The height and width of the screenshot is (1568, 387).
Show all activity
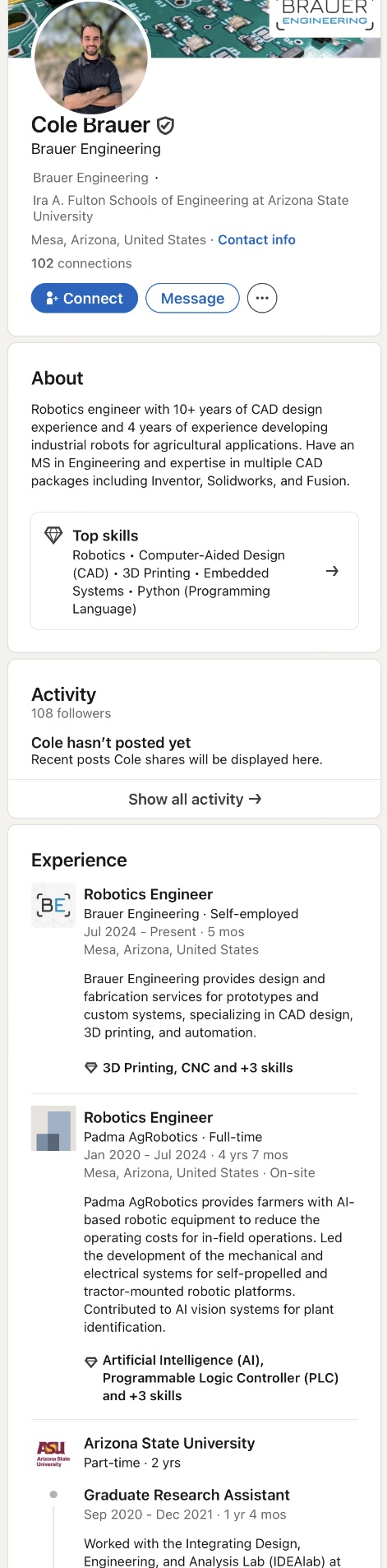tap(195, 799)
